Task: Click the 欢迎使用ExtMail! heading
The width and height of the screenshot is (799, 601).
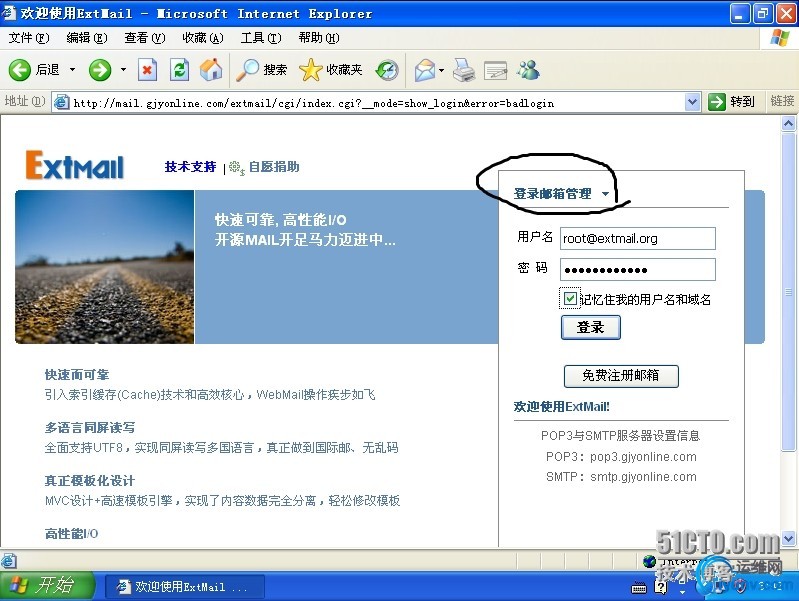Action: tap(562, 406)
